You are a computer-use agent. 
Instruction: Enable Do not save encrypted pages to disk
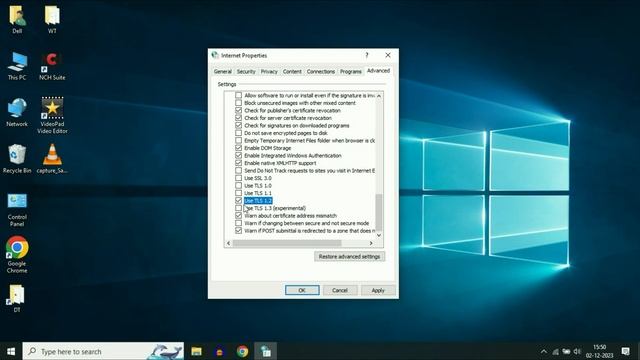pos(238,133)
